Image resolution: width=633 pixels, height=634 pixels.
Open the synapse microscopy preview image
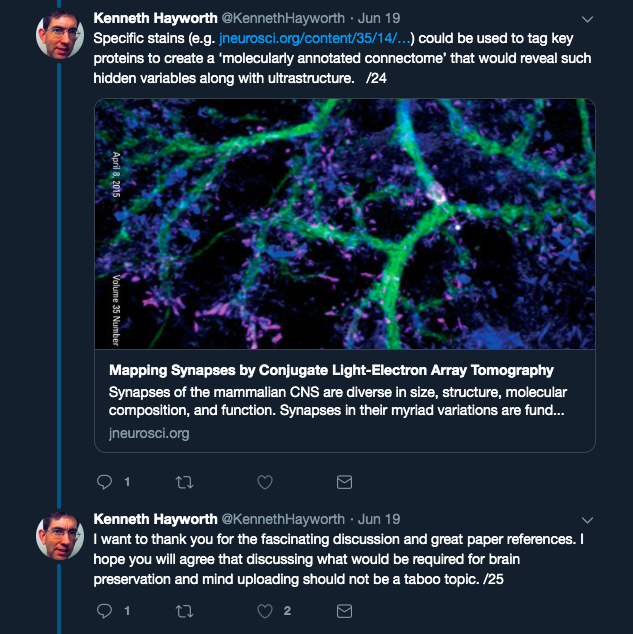(x=345, y=224)
